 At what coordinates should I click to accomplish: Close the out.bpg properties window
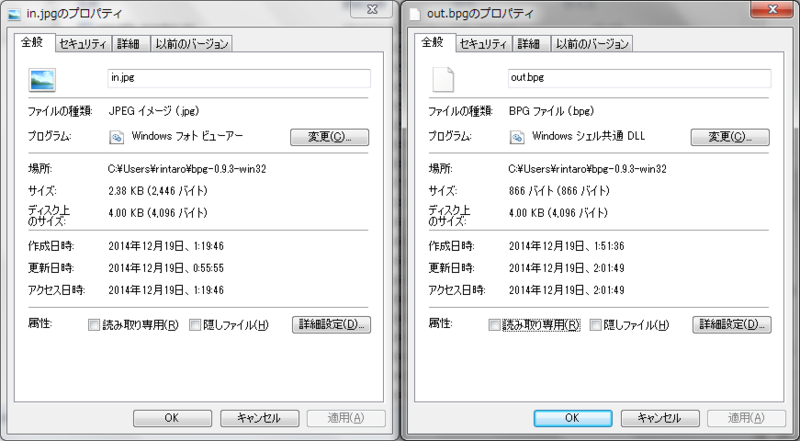pyautogui.click(x=772, y=9)
